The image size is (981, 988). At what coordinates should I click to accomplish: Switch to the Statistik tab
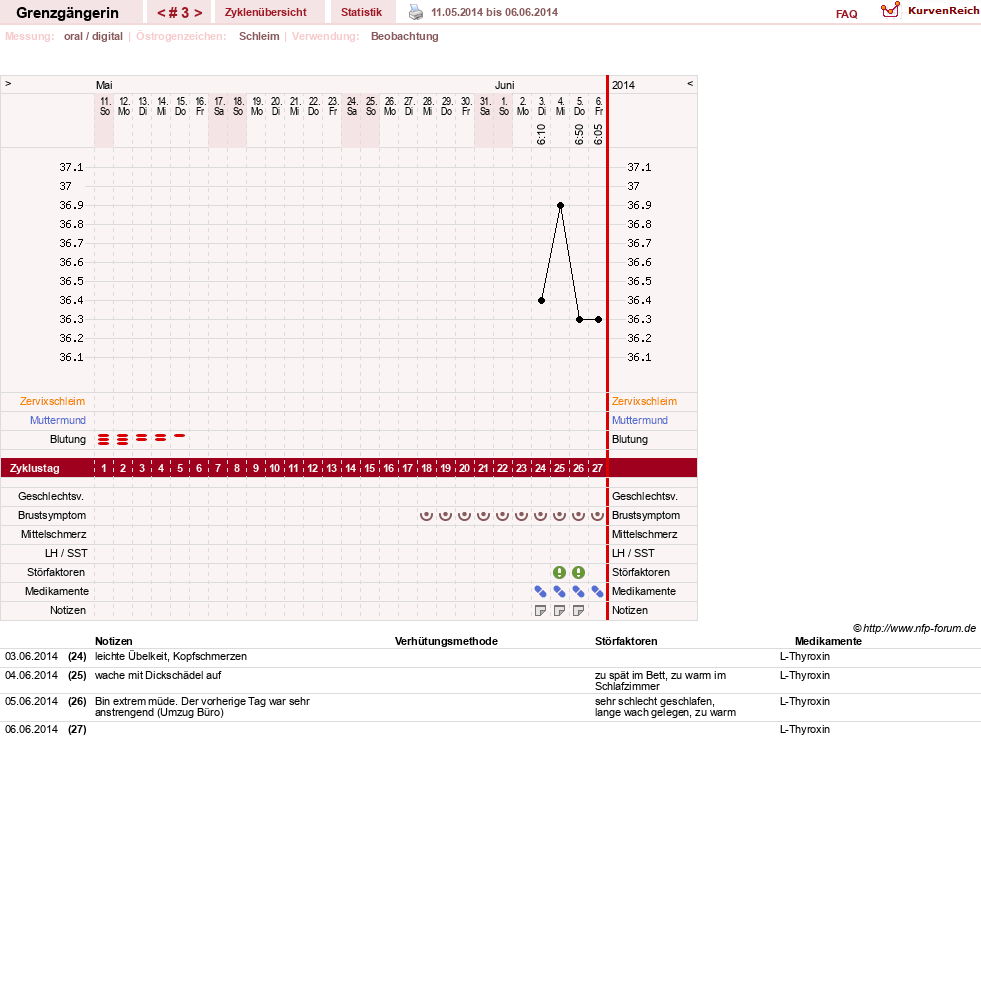[361, 12]
